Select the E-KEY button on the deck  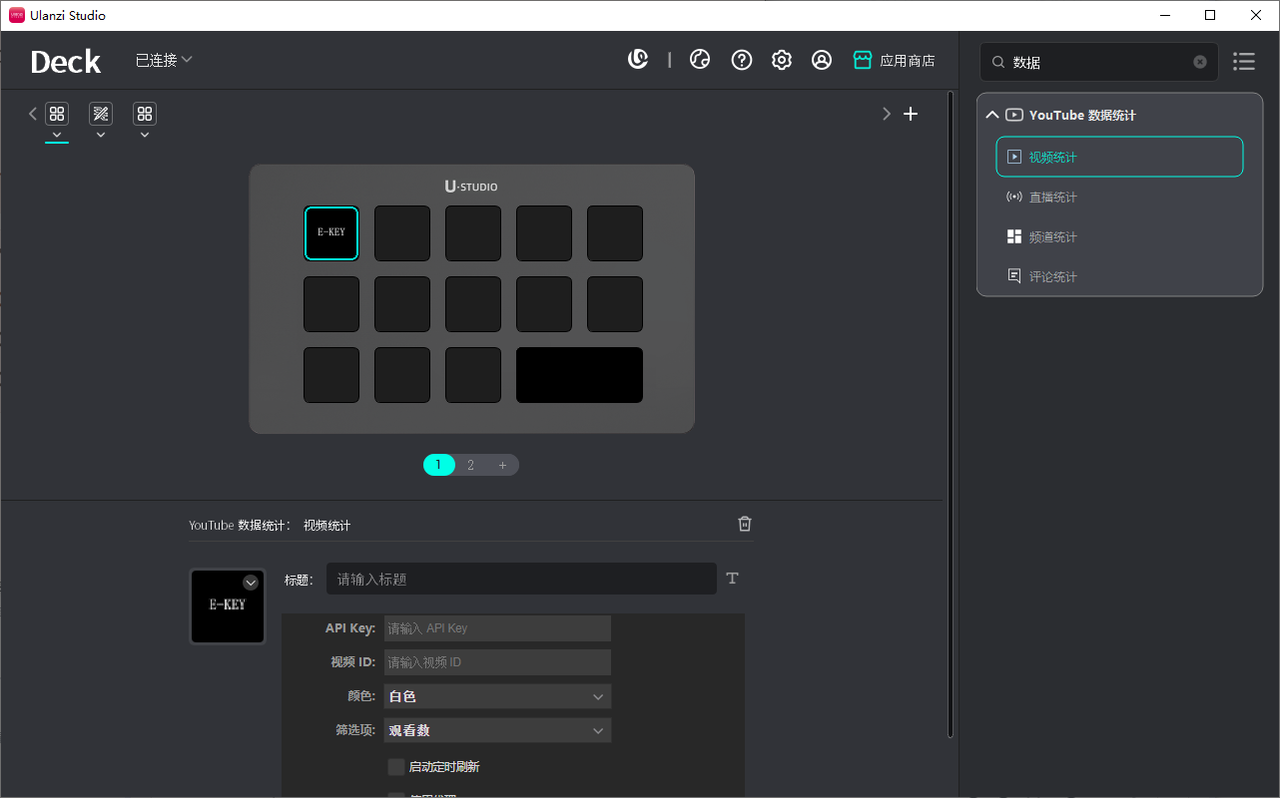[x=331, y=233]
